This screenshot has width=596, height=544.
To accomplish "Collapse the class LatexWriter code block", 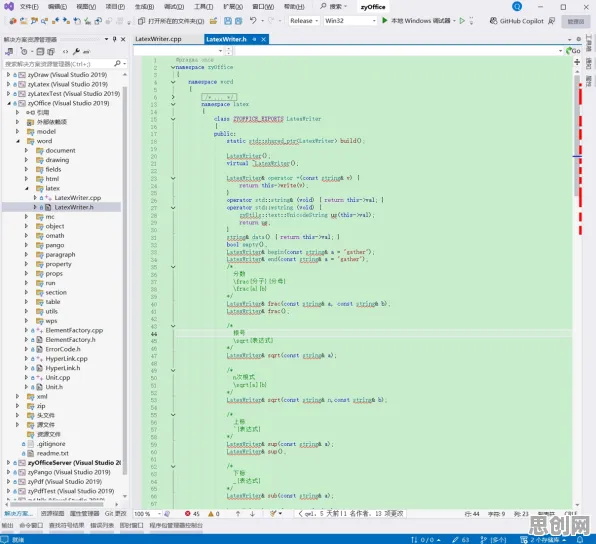I will [x=173, y=119].
